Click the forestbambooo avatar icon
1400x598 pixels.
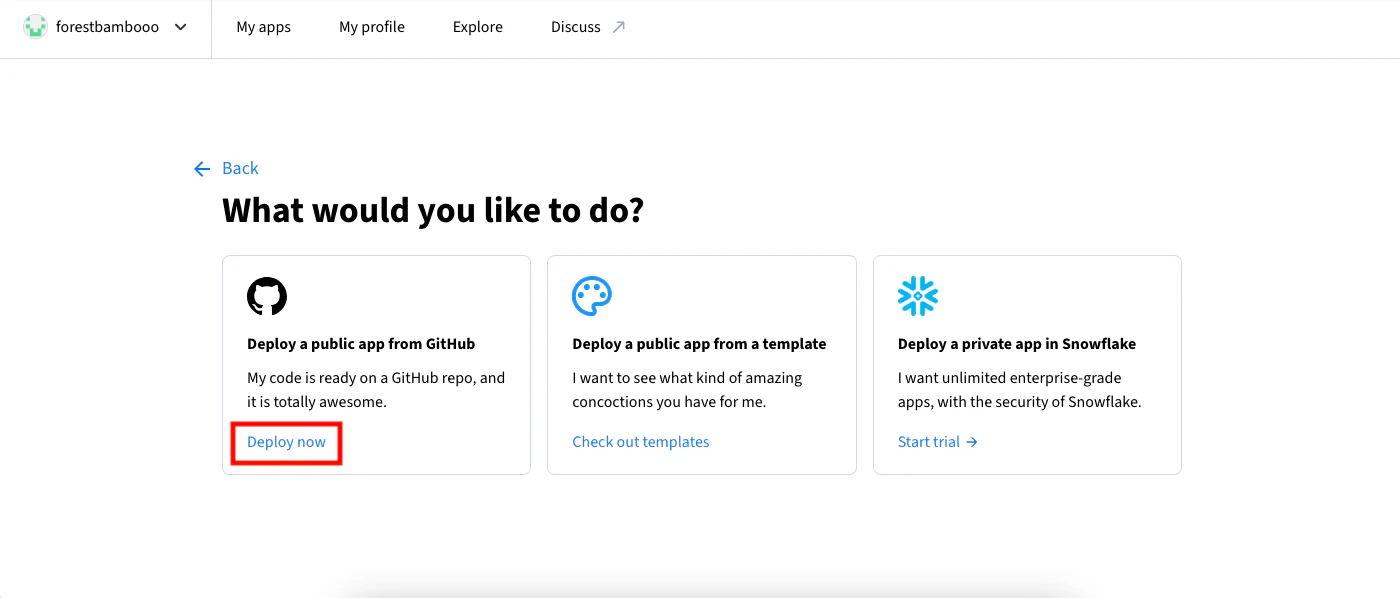36,27
